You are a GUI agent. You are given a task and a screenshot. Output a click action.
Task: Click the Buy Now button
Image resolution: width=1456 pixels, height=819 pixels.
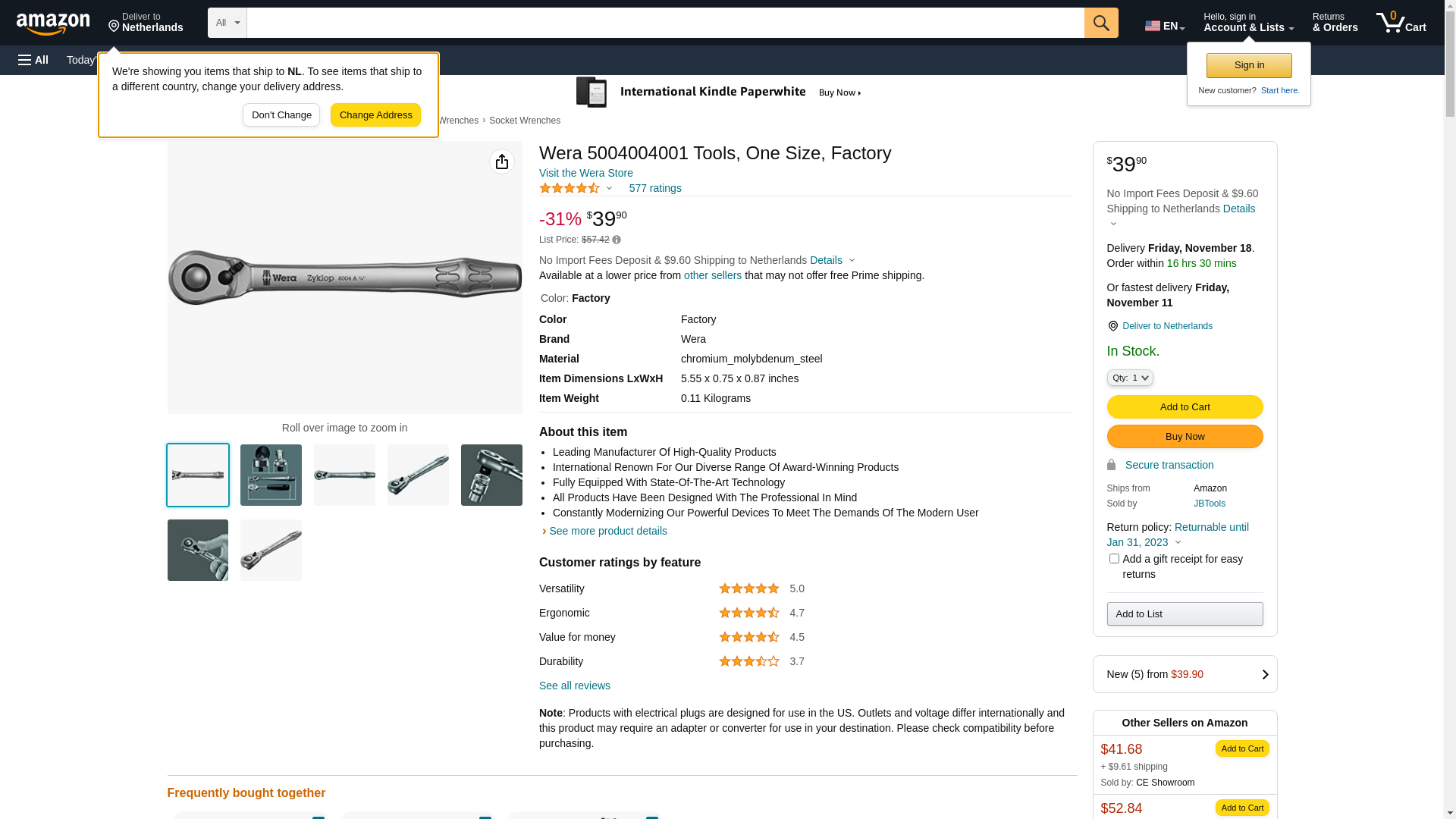(x=1185, y=437)
